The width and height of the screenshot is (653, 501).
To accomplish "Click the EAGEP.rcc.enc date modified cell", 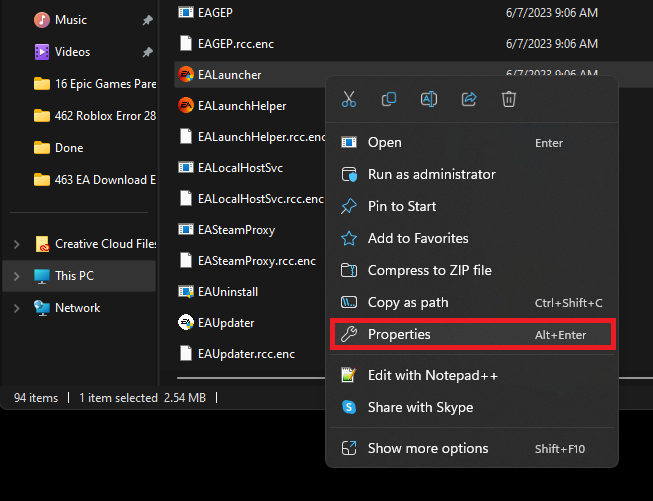I will click(x=551, y=43).
